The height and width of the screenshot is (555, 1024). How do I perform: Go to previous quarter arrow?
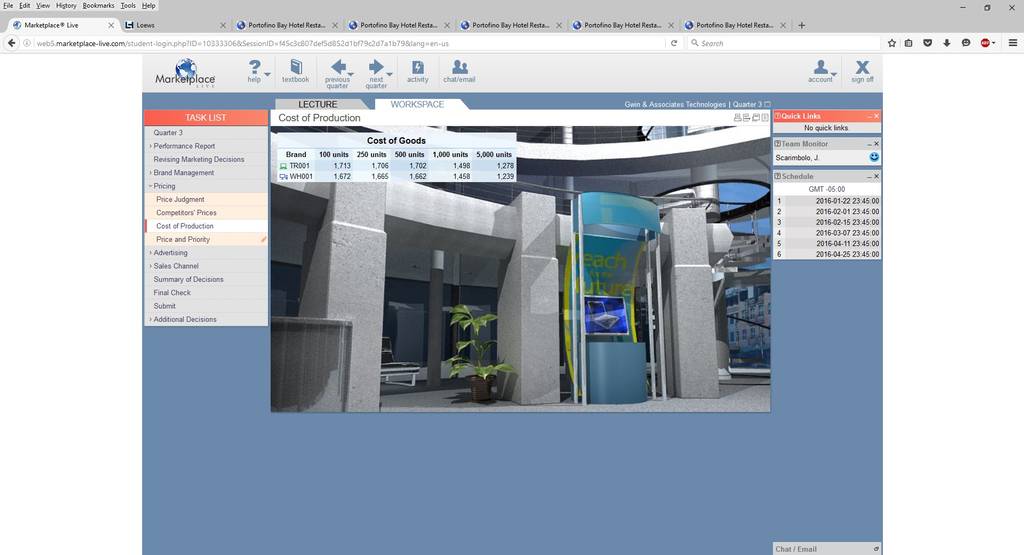(x=338, y=67)
